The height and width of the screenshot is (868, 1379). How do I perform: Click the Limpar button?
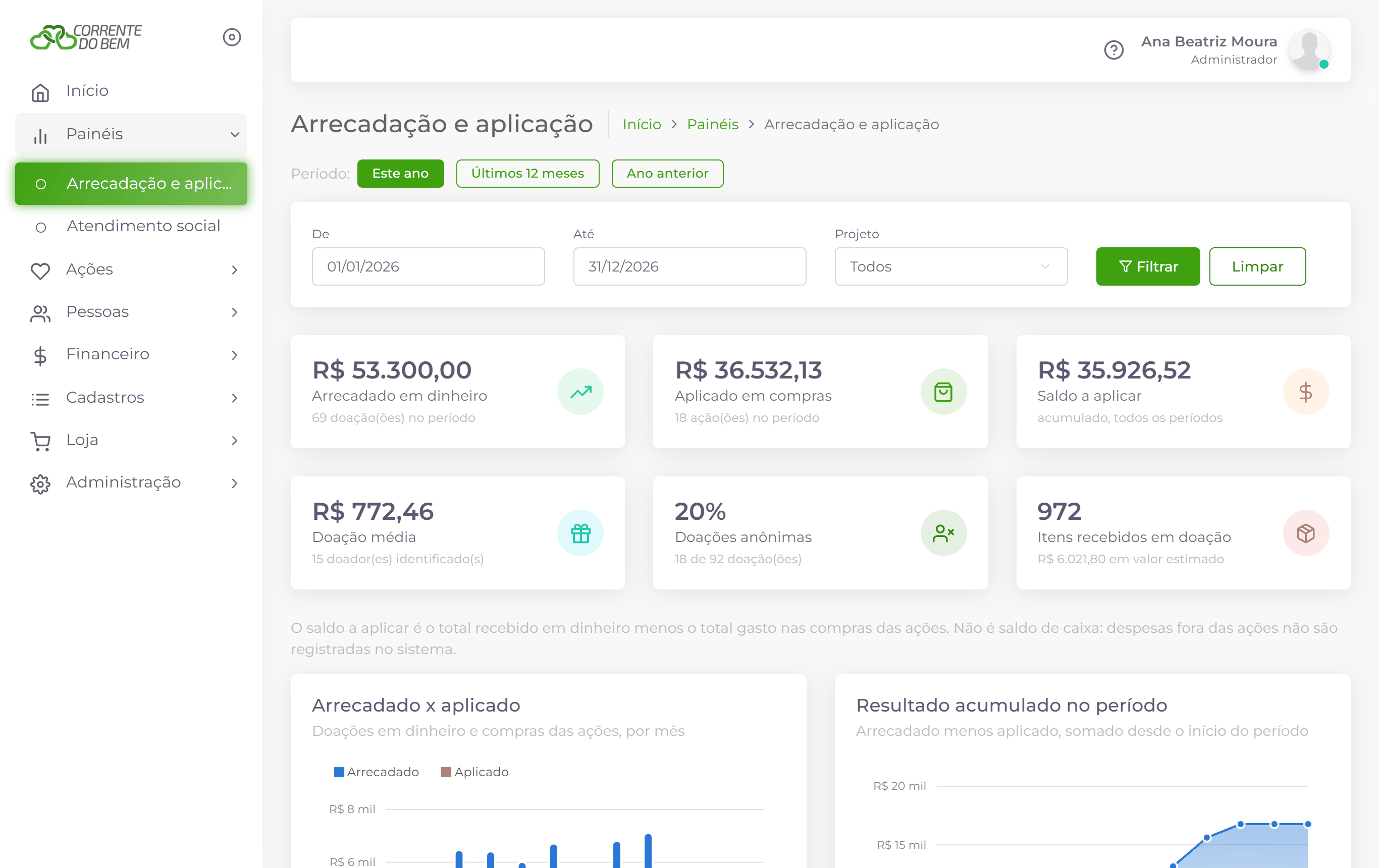click(x=1257, y=266)
